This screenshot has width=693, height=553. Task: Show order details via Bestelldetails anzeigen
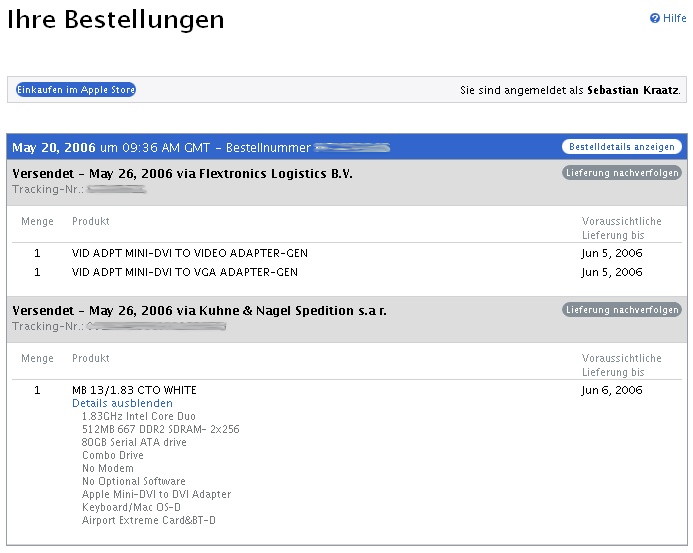coord(621,147)
